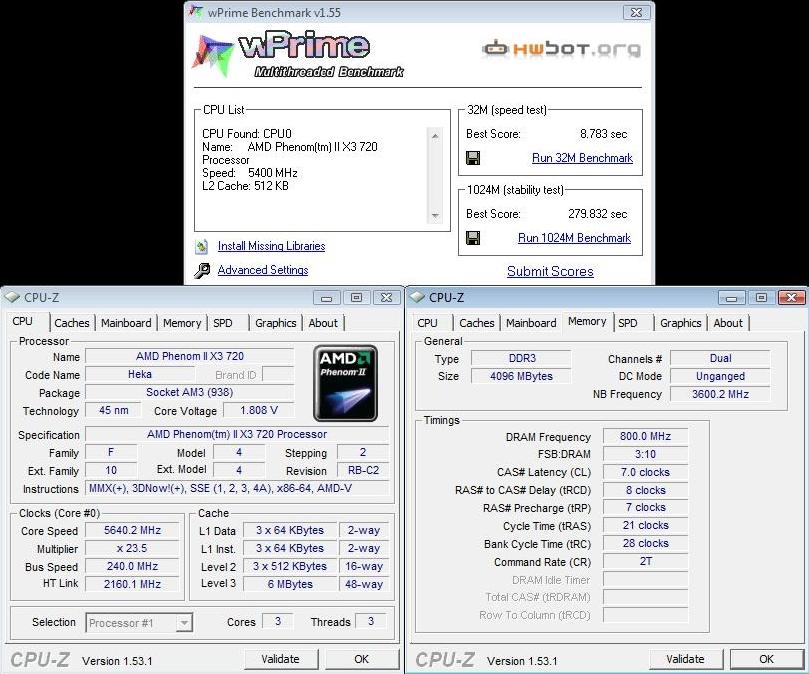
Task: Click the Core Voltage 1.808 V value
Action: coord(259,410)
